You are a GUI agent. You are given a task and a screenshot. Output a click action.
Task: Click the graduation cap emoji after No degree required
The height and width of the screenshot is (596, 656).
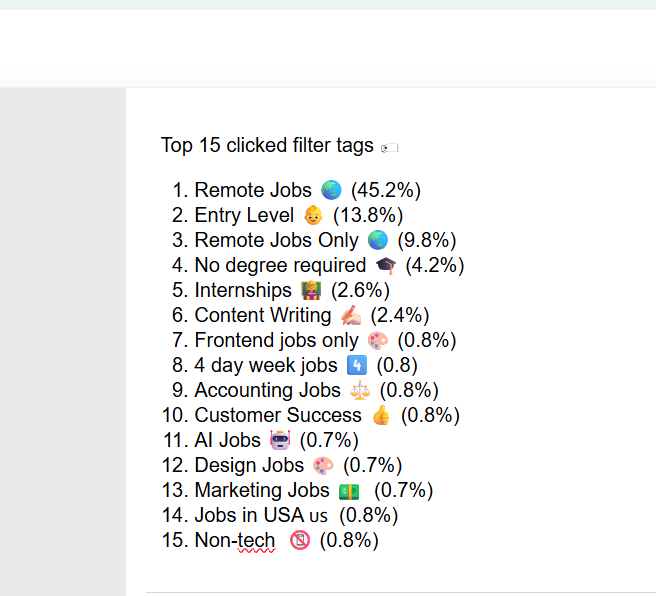[x=386, y=266]
